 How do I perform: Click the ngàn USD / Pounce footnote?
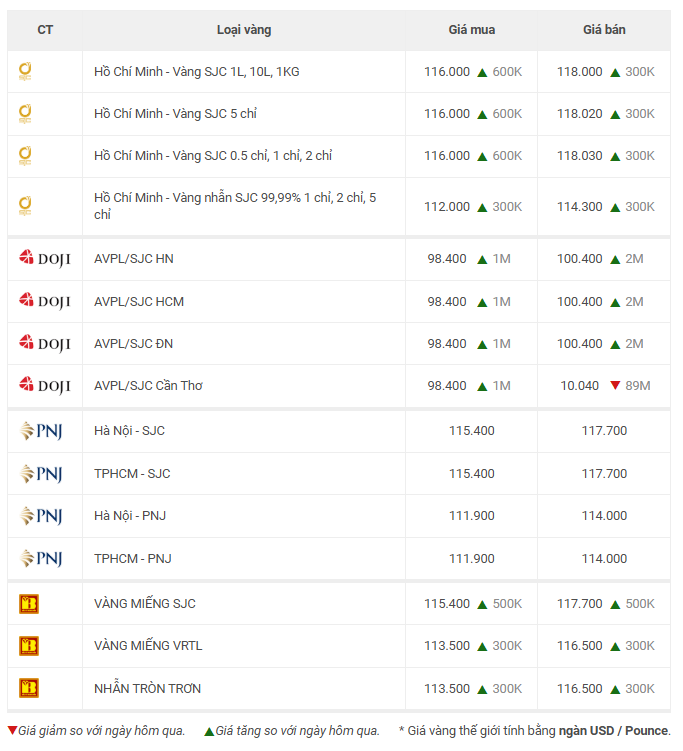(x=613, y=730)
